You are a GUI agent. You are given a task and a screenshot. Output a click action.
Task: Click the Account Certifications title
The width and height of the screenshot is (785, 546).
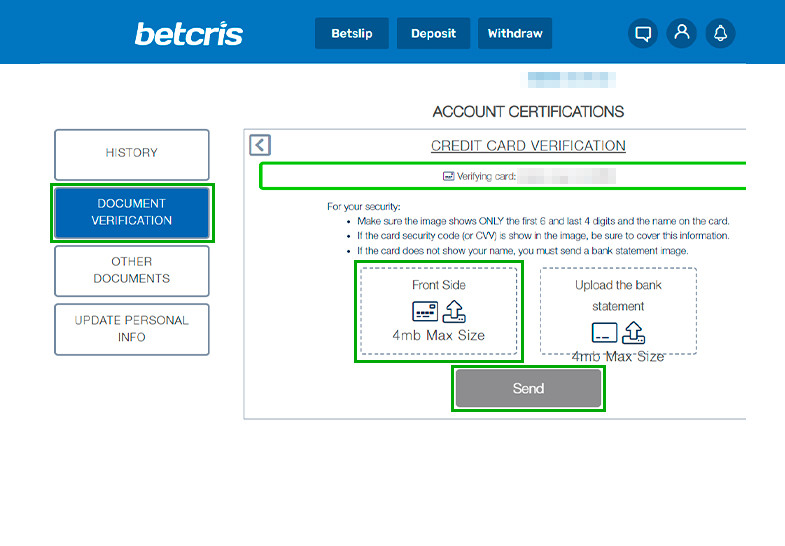(528, 112)
